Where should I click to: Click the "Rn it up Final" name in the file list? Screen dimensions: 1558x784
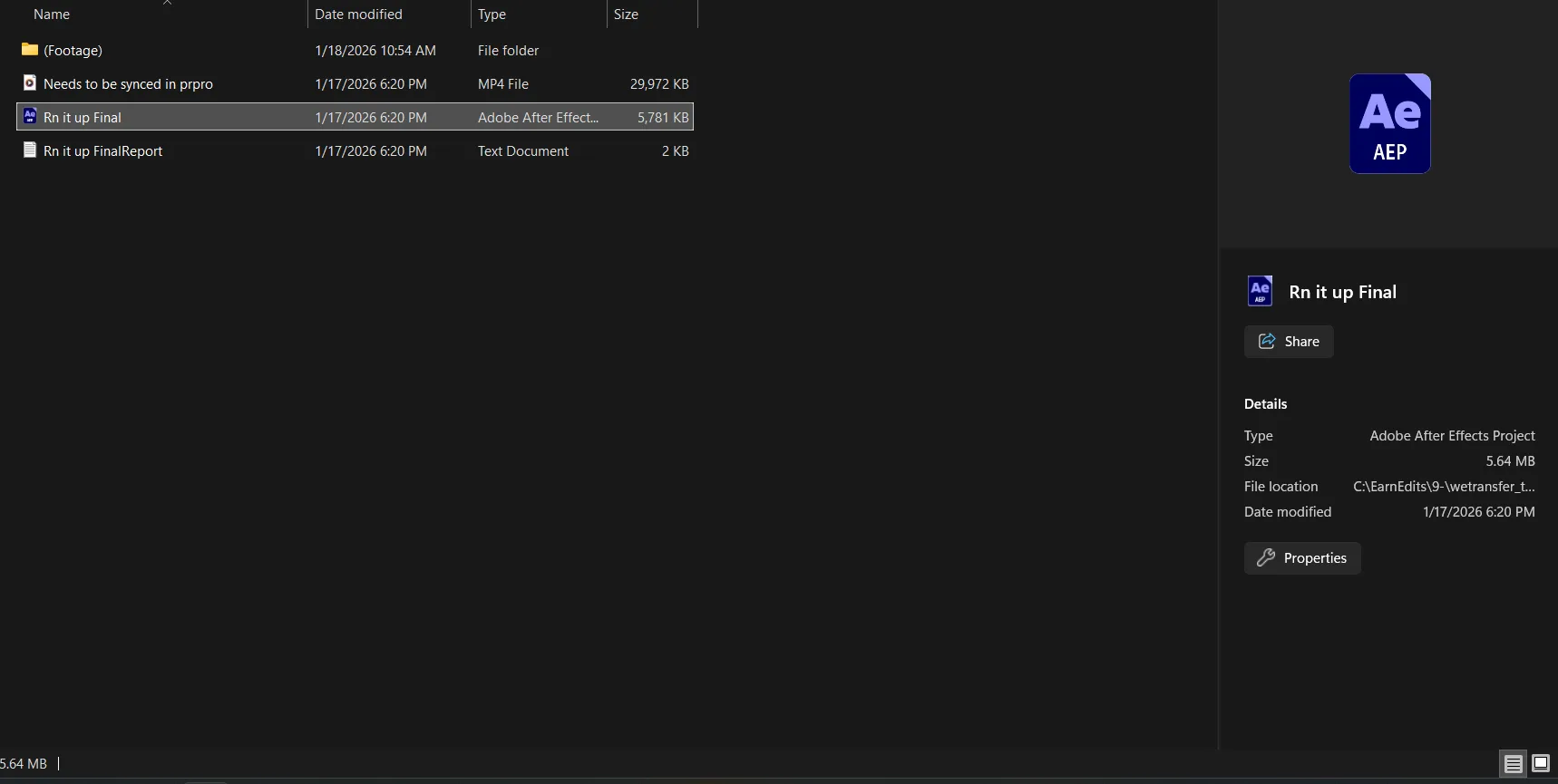click(x=83, y=118)
